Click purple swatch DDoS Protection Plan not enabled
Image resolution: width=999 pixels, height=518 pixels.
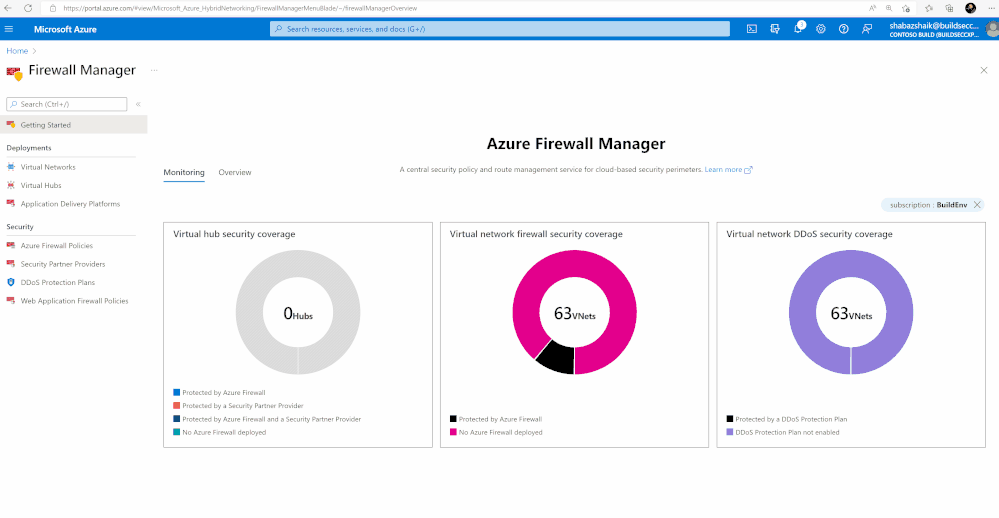click(x=729, y=432)
